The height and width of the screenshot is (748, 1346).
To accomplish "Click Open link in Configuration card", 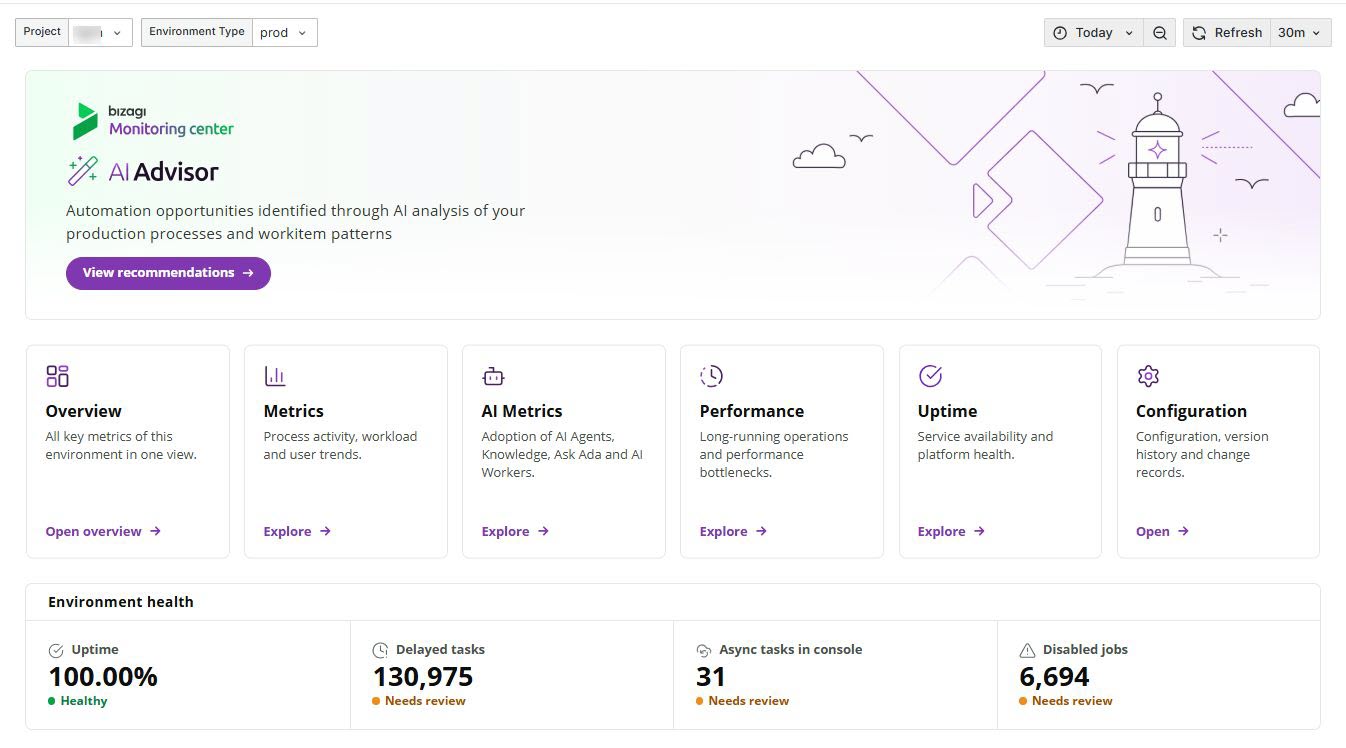I will click(1162, 531).
